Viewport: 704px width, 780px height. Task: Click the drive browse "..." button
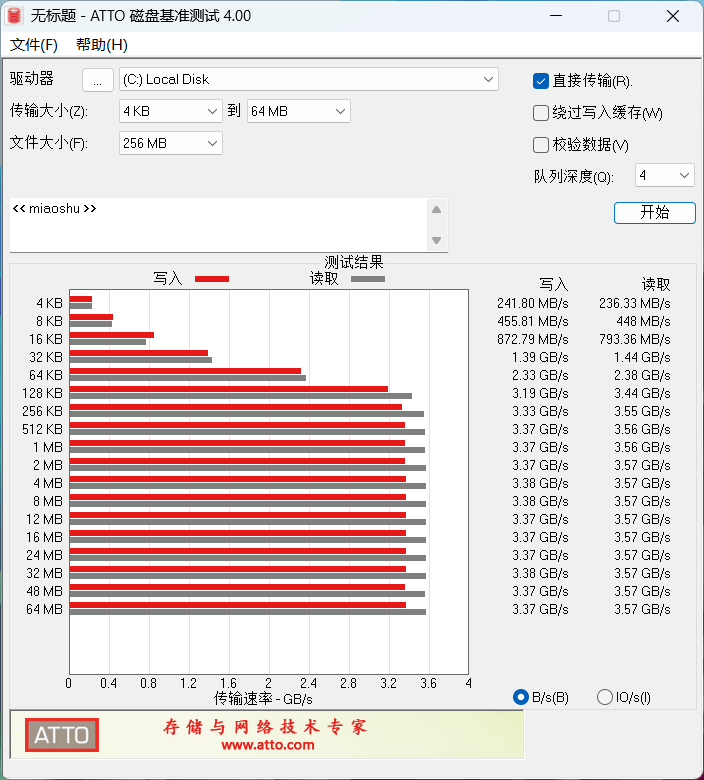click(x=98, y=80)
